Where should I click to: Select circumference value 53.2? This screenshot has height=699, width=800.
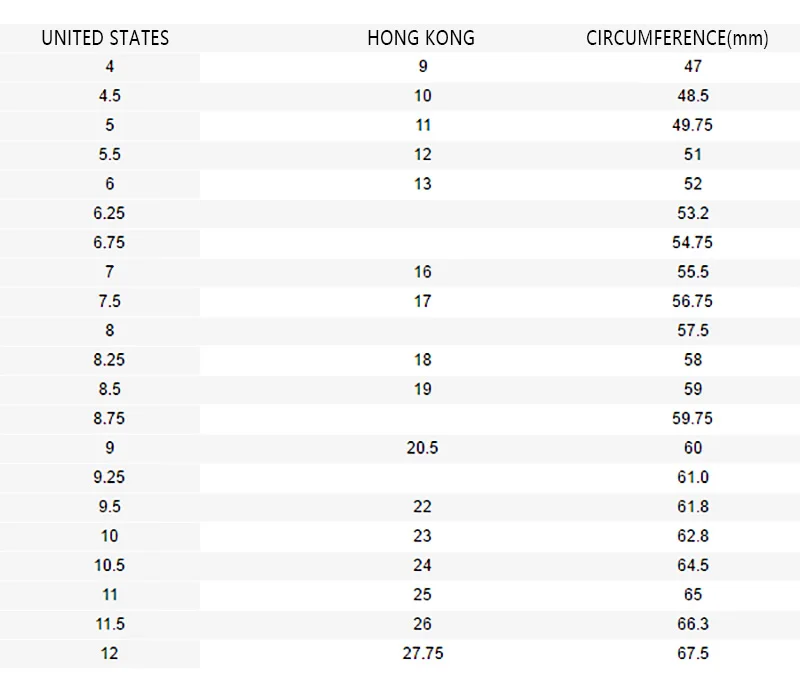692,213
